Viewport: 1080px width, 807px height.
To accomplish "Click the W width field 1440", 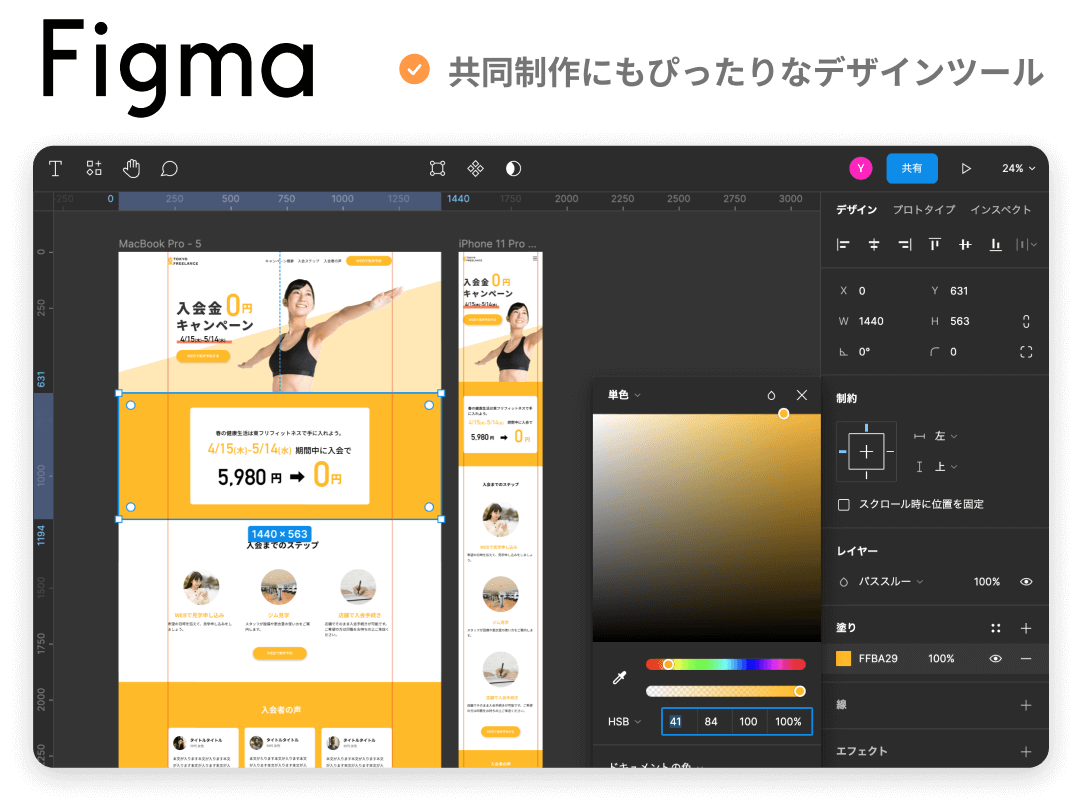I will (874, 321).
